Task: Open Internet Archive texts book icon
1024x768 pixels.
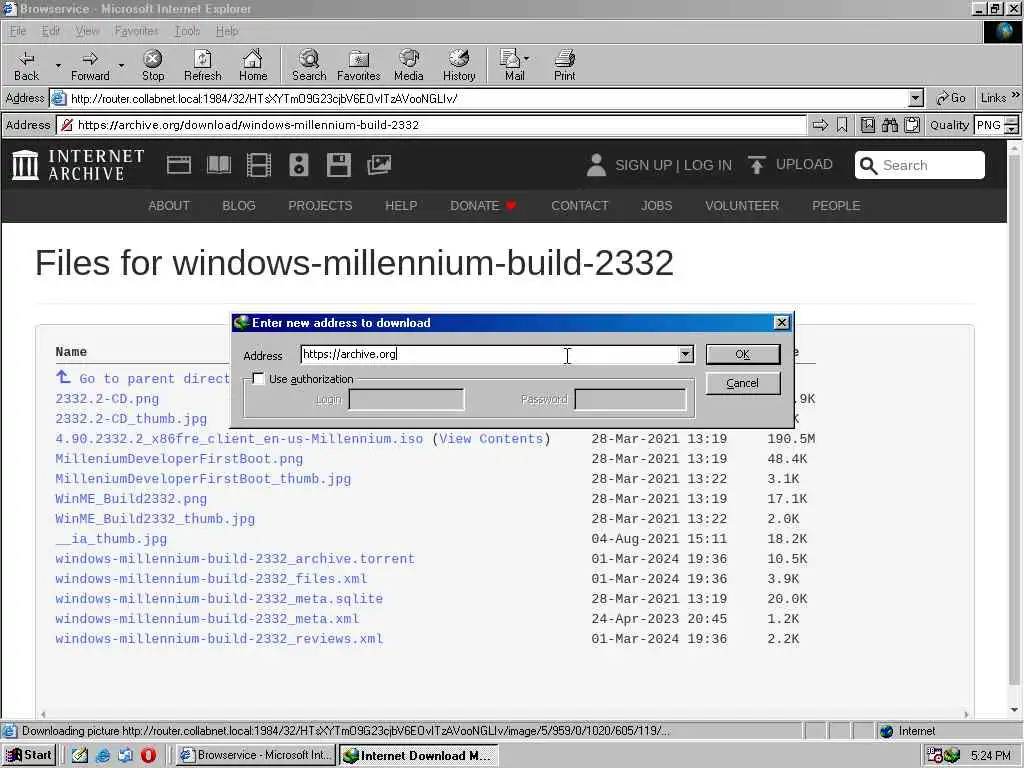Action: pos(219,165)
